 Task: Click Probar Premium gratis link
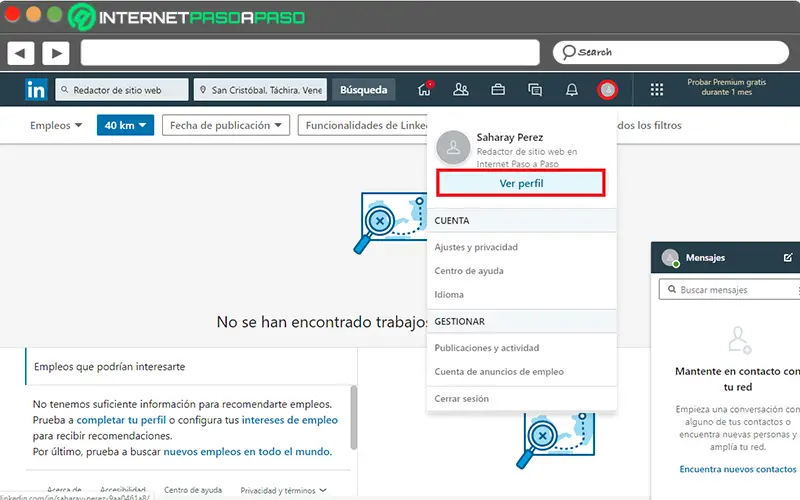[727, 87]
